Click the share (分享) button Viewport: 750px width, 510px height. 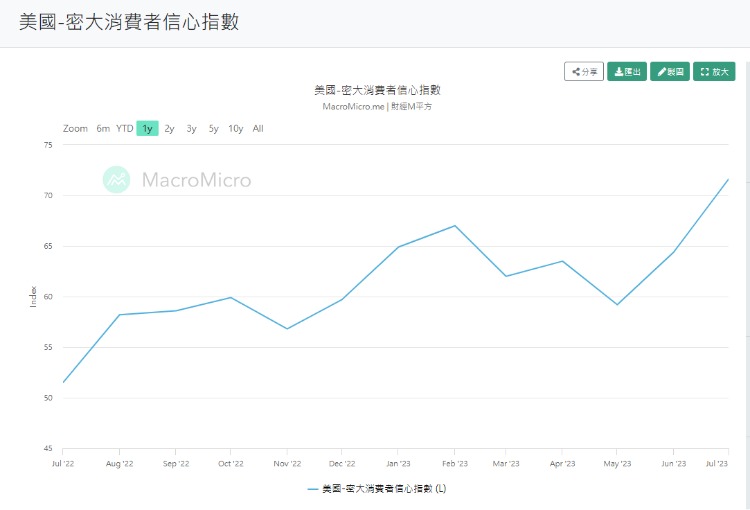point(584,71)
